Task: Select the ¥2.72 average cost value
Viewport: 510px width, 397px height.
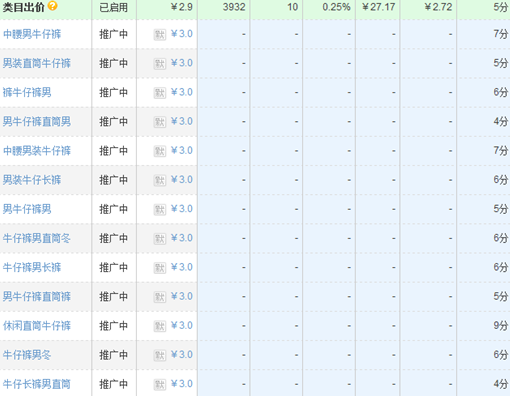Action: click(x=438, y=7)
